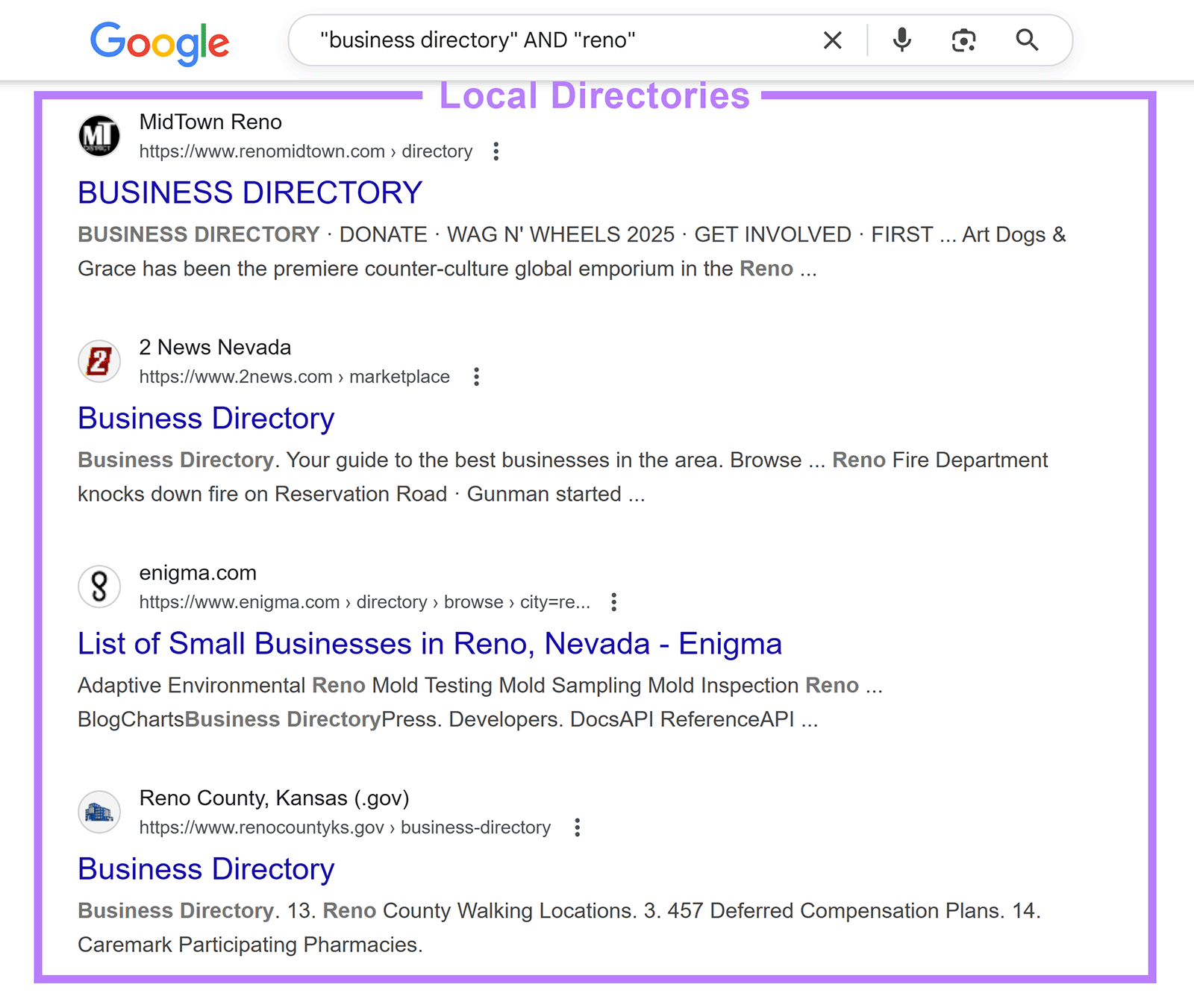The image size is (1194, 1008).
Task: Open Google Lens image search
Action: 963,40
